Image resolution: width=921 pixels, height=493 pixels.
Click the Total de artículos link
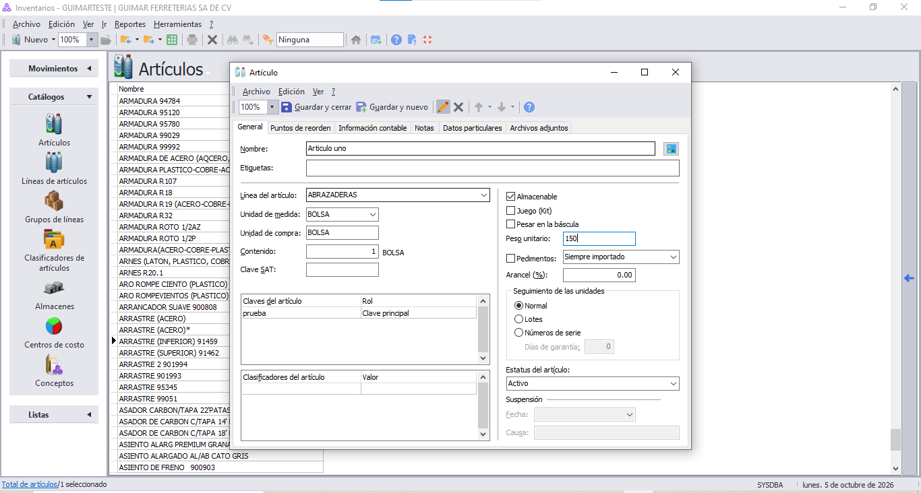tap(29, 485)
